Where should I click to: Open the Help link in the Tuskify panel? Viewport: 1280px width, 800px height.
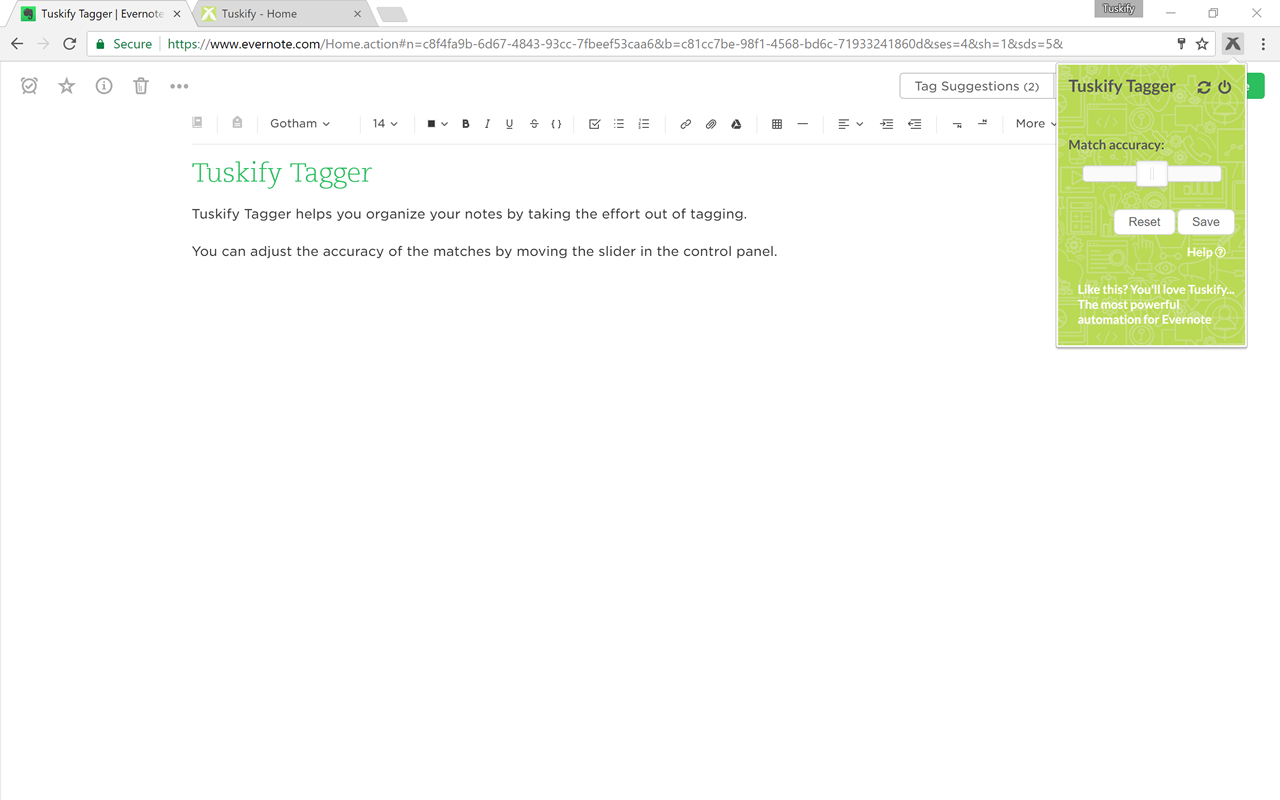pyautogui.click(x=1206, y=253)
